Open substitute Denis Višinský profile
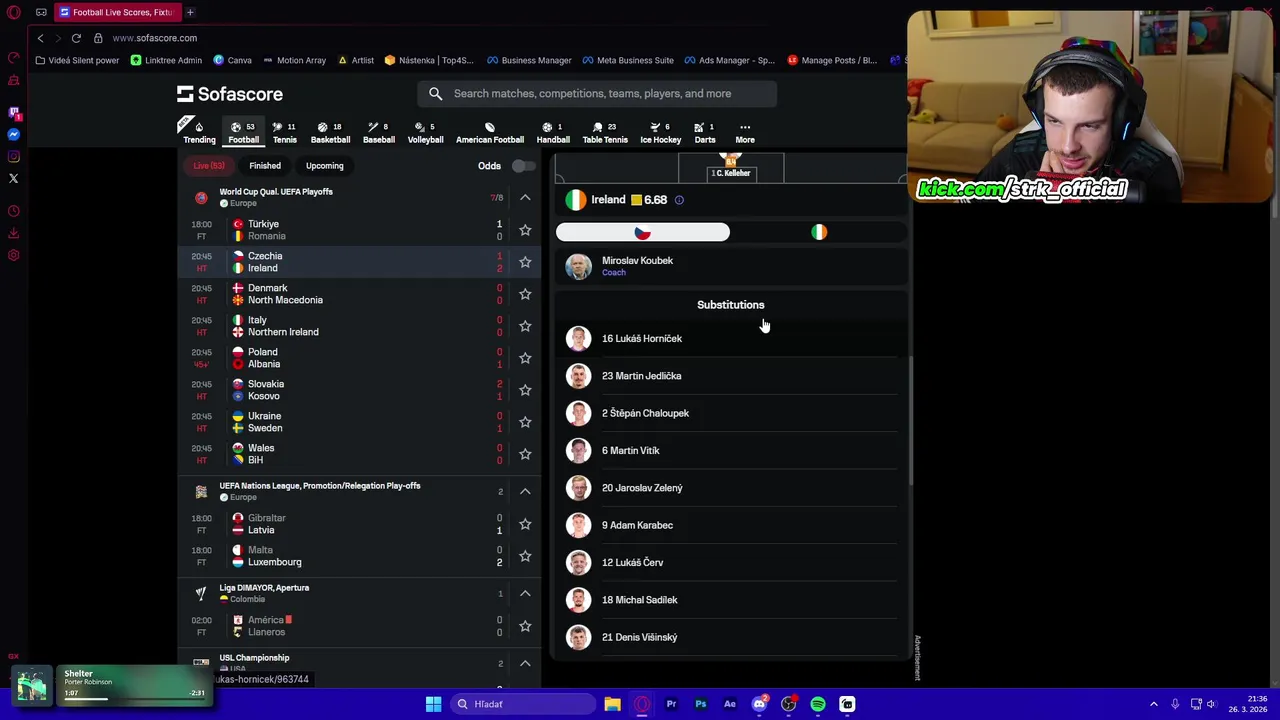This screenshot has height=720, width=1280. point(731,637)
